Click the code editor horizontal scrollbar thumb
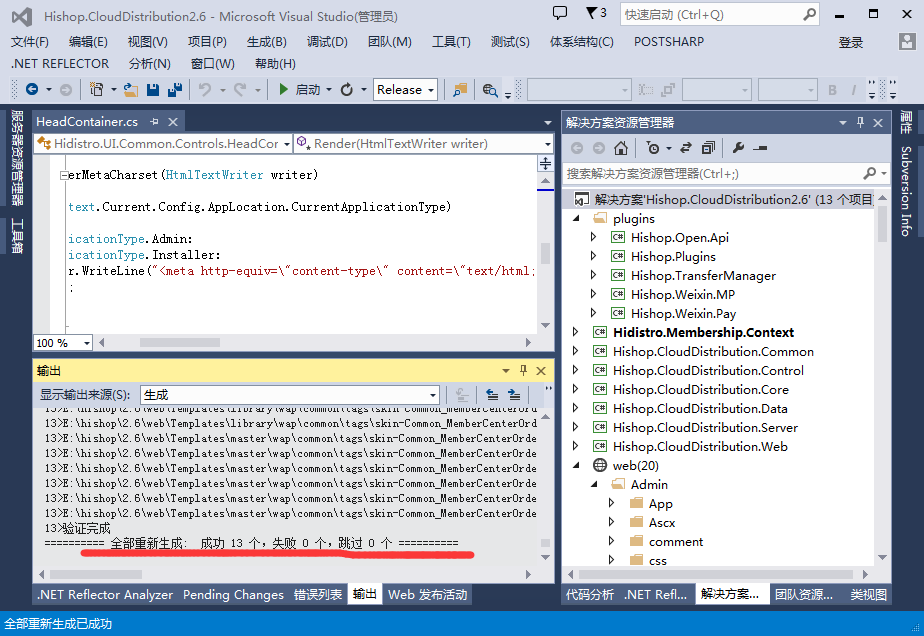Screen dimensions: 924x636 point(180,342)
